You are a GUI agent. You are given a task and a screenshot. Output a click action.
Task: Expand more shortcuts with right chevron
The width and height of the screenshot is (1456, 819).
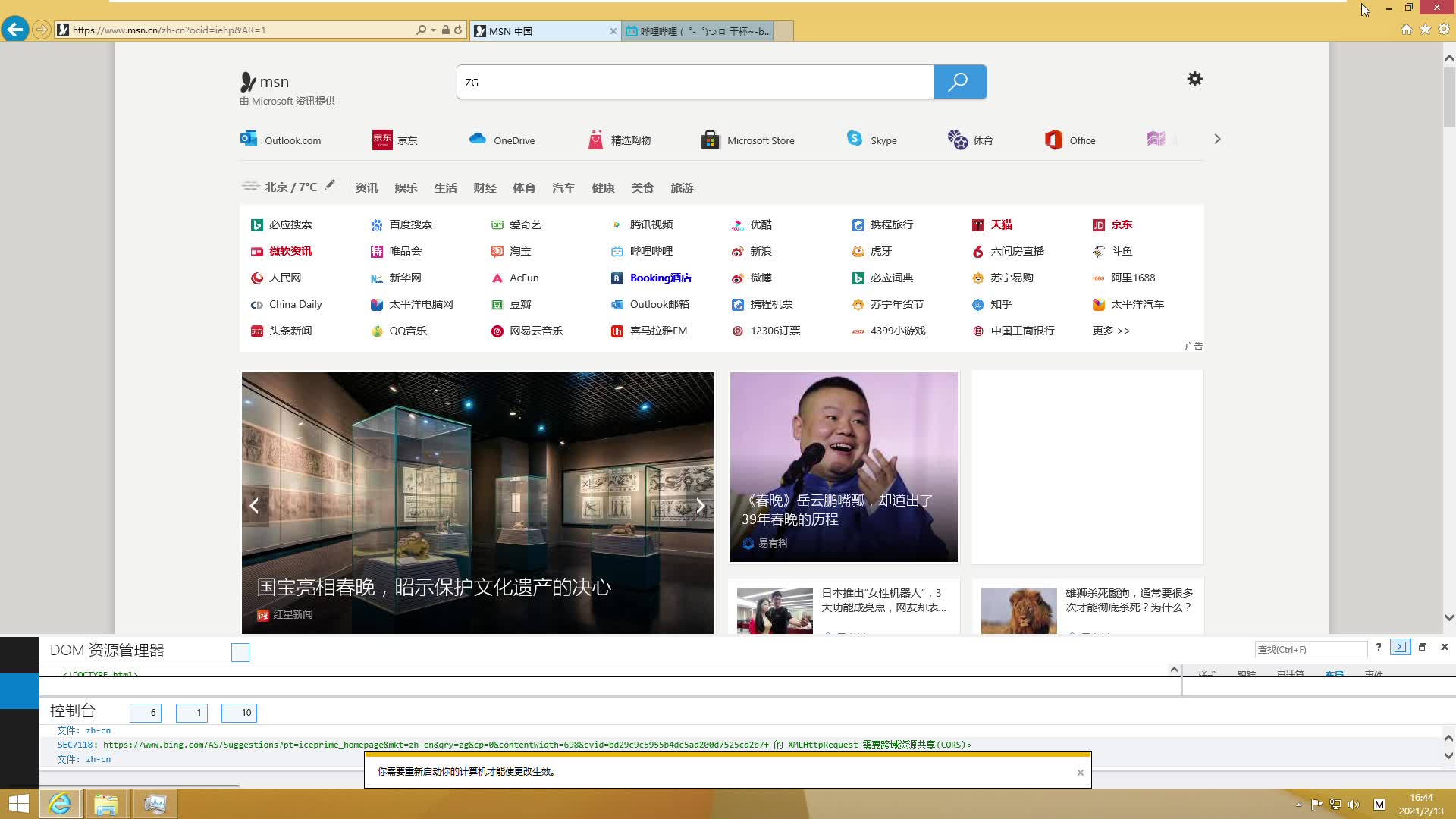pyautogui.click(x=1217, y=140)
